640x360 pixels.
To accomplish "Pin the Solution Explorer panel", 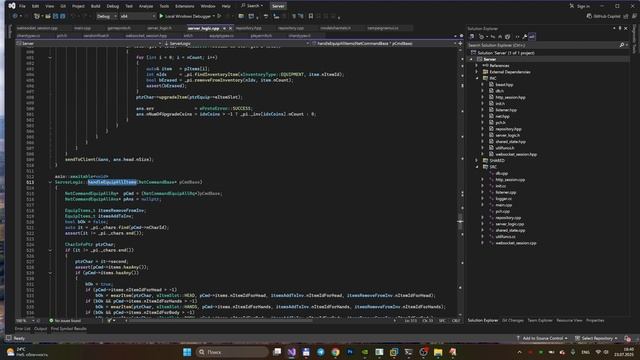I will (x=620, y=28).
